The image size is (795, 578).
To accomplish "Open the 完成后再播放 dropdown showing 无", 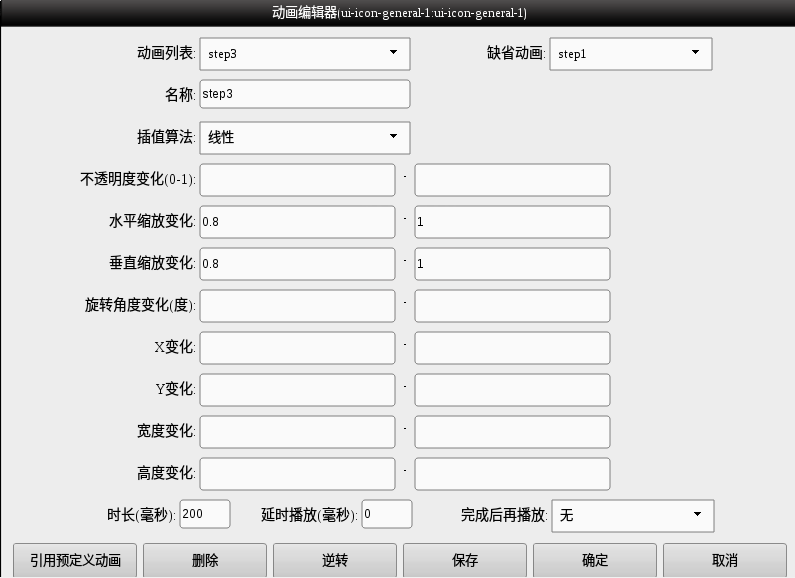I will (x=633, y=516).
